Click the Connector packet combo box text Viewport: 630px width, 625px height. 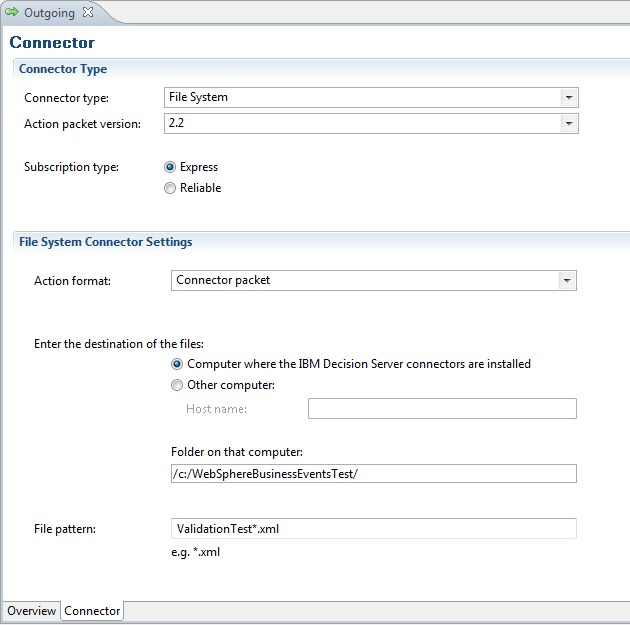pos(223,280)
